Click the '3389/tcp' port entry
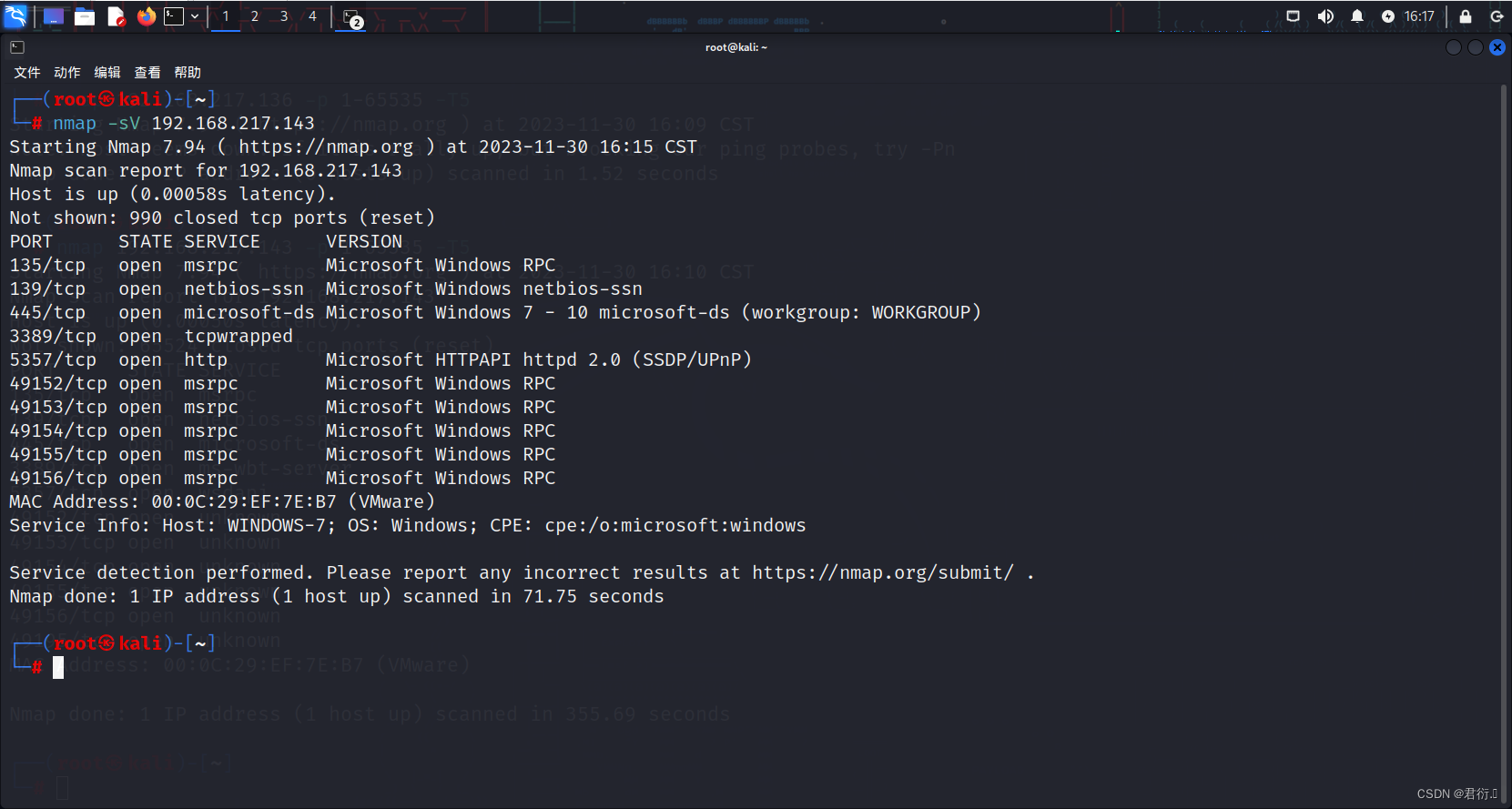Screen dimensions: 1512x809 pyautogui.click(x=53, y=336)
